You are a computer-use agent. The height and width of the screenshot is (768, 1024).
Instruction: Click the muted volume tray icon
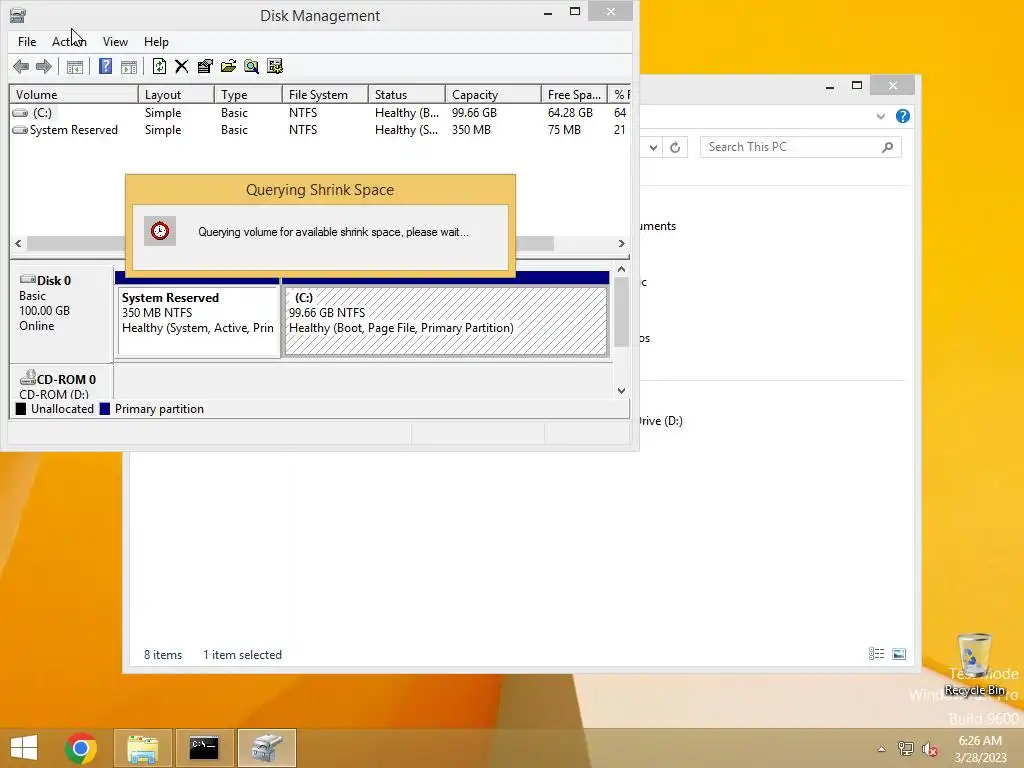[930, 749]
